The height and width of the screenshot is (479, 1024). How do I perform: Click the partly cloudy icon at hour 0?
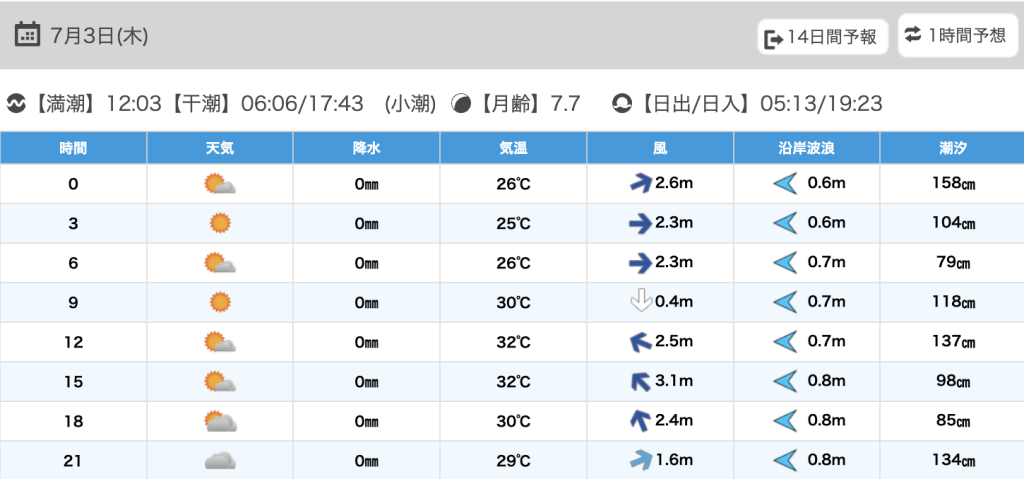coord(220,184)
